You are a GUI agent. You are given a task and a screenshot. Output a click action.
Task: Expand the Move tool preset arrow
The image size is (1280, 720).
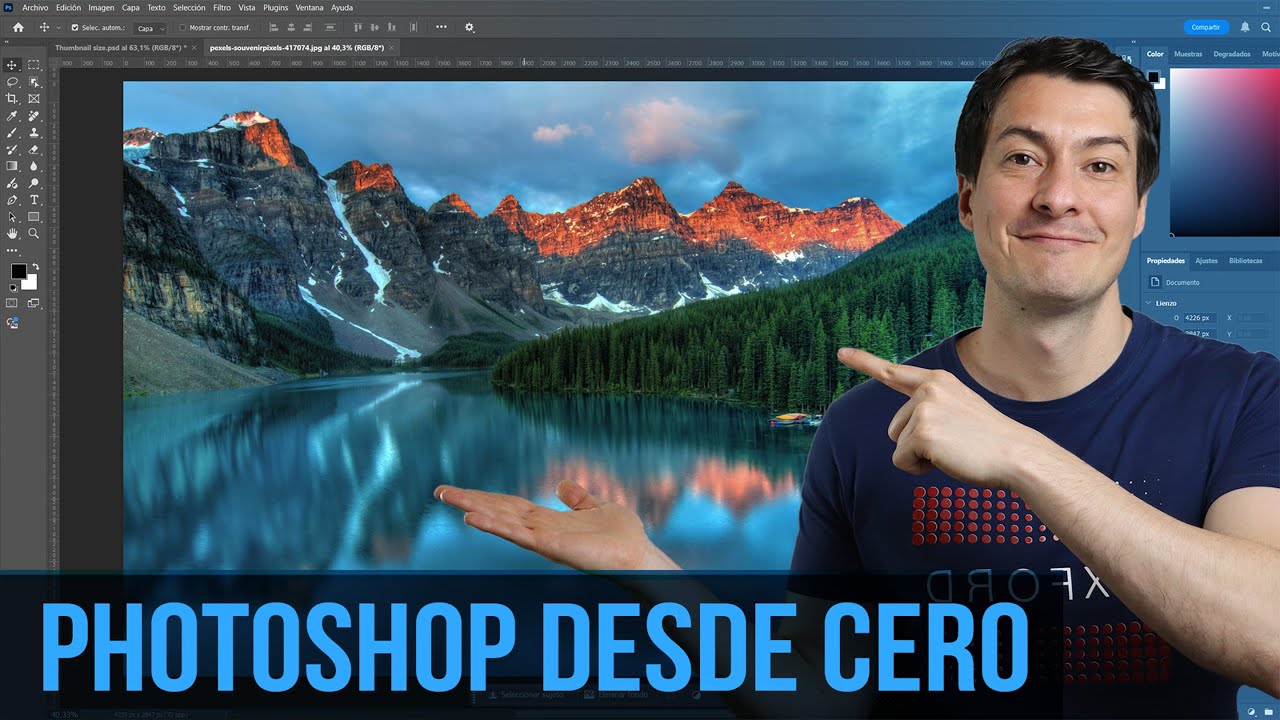59,28
